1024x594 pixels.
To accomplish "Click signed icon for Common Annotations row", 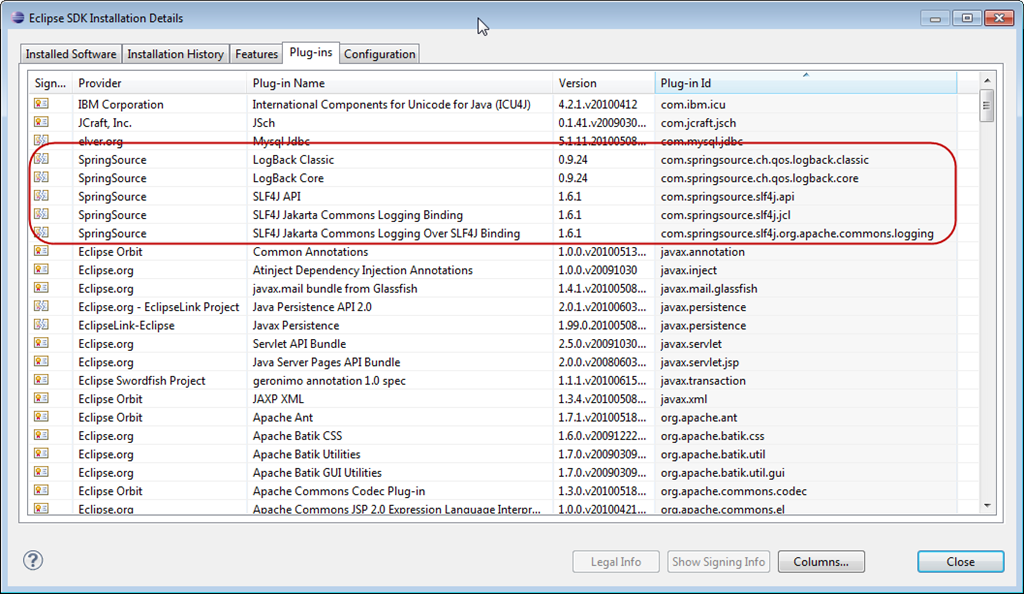I will click(41, 251).
